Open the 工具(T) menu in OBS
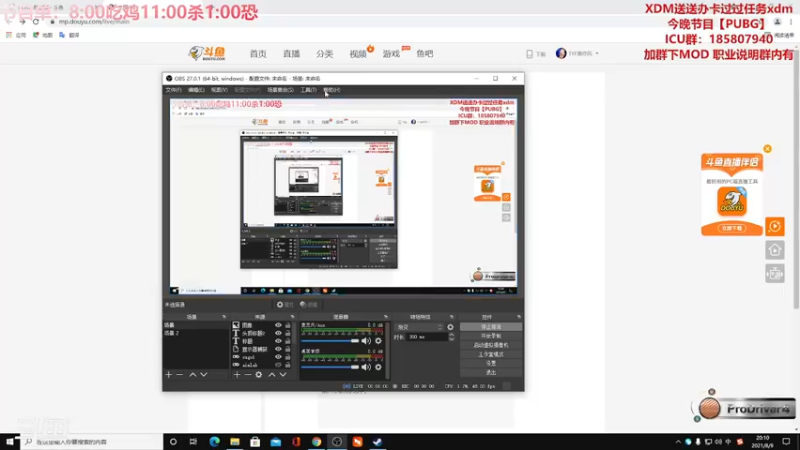 coord(308,90)
